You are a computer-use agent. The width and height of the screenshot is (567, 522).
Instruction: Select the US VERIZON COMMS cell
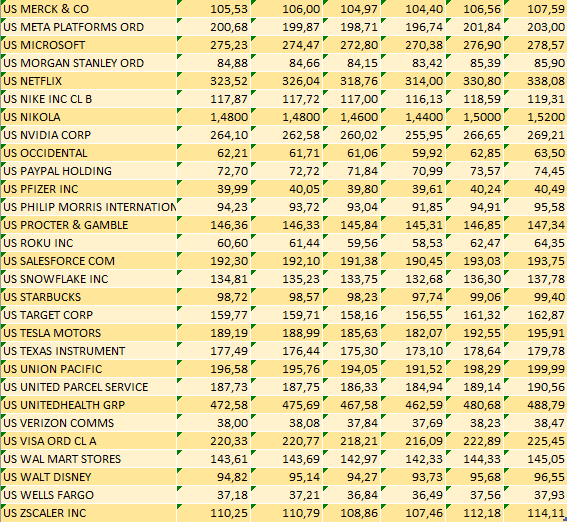[89, 423]
